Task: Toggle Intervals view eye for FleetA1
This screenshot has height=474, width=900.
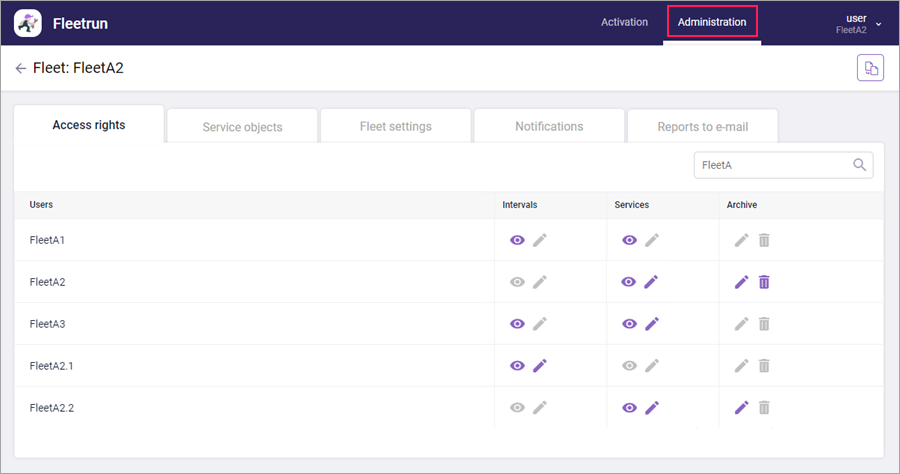Action: tap(517, 240)
